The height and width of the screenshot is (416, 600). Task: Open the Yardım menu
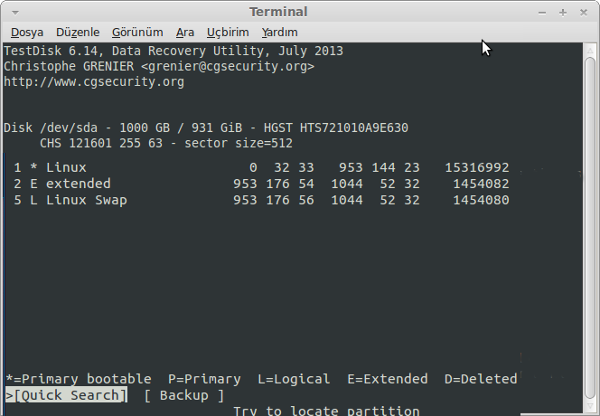tap(279, 33)
